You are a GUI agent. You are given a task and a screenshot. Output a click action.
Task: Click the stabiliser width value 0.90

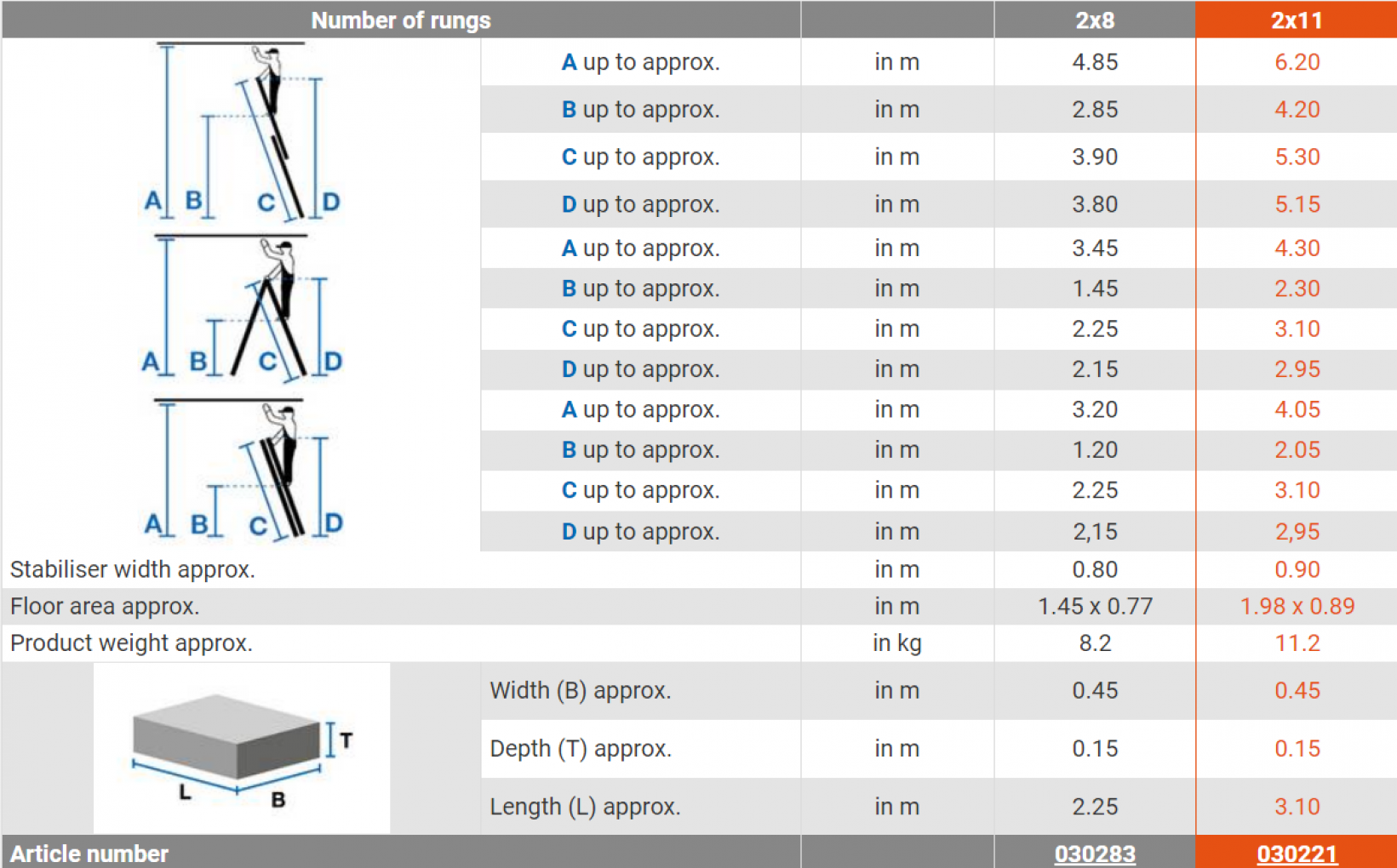pos(1297,569)
